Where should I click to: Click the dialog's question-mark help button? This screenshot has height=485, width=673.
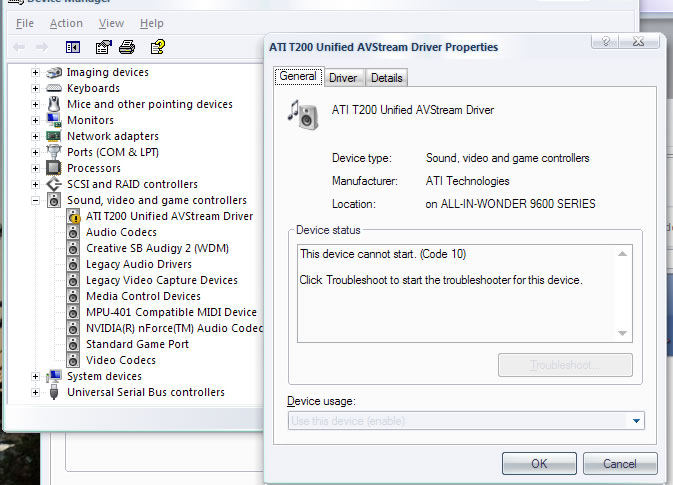click(605, 41)
